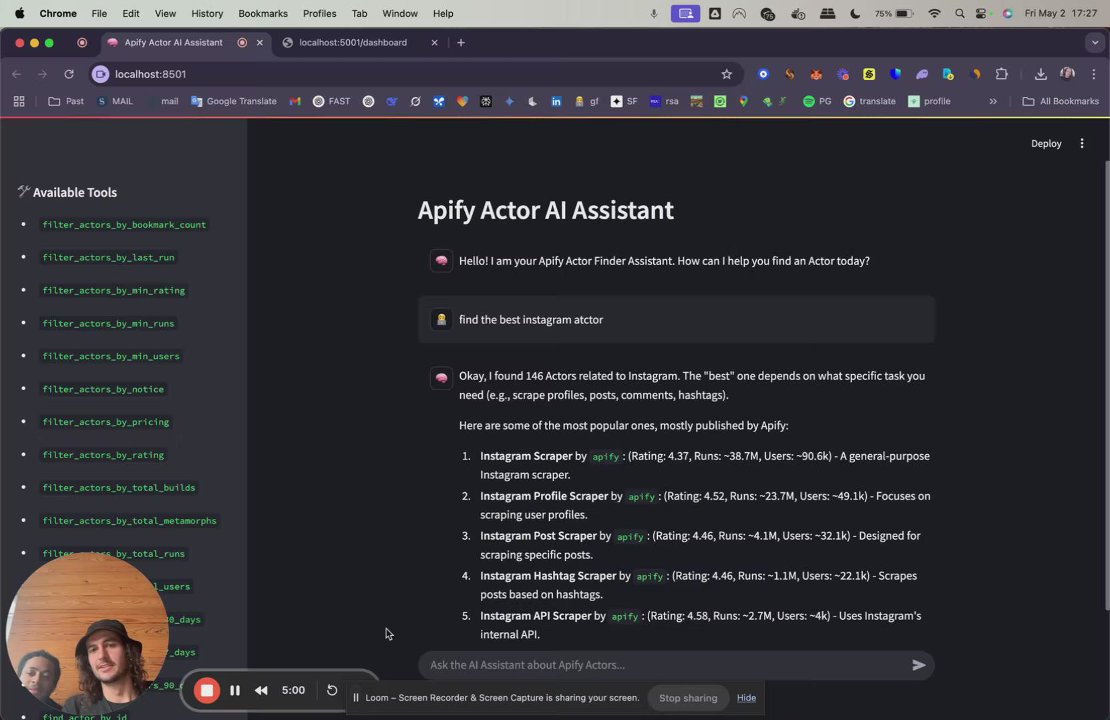
Task: Open the Bookmarks menu
Action: (x=263, y=13)
